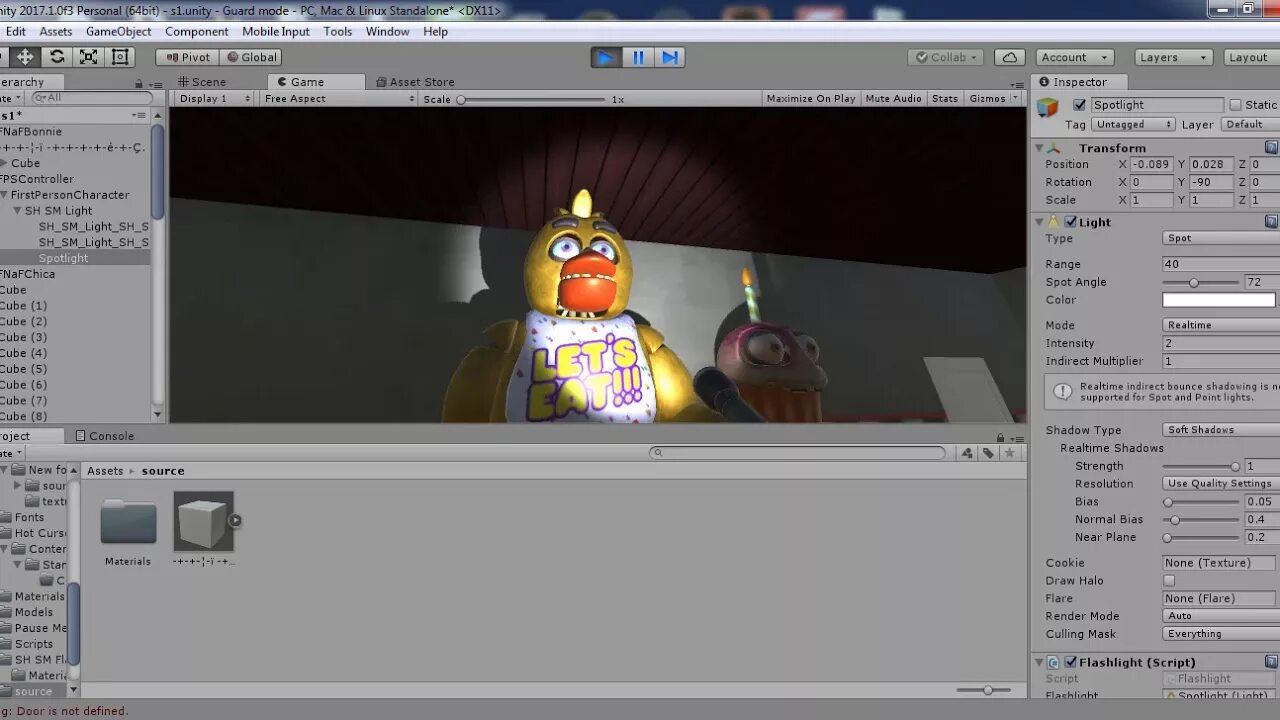Pause the game playback
The height and width of the screenshot is (720, 1280).
pyautogui.click(x=638, y=57)
